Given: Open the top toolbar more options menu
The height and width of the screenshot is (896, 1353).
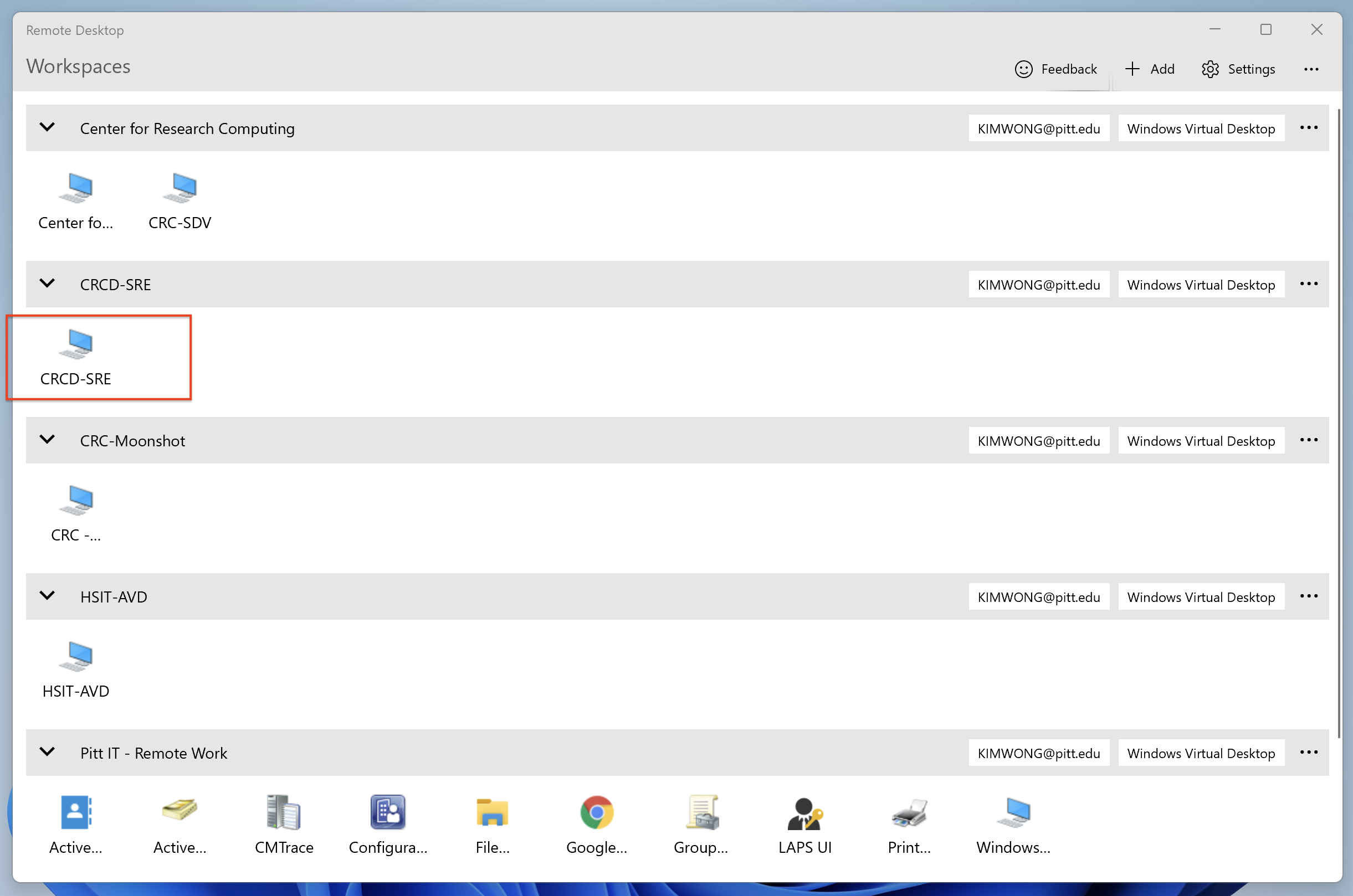Looking at the screenshot, I should (1311, 69).
